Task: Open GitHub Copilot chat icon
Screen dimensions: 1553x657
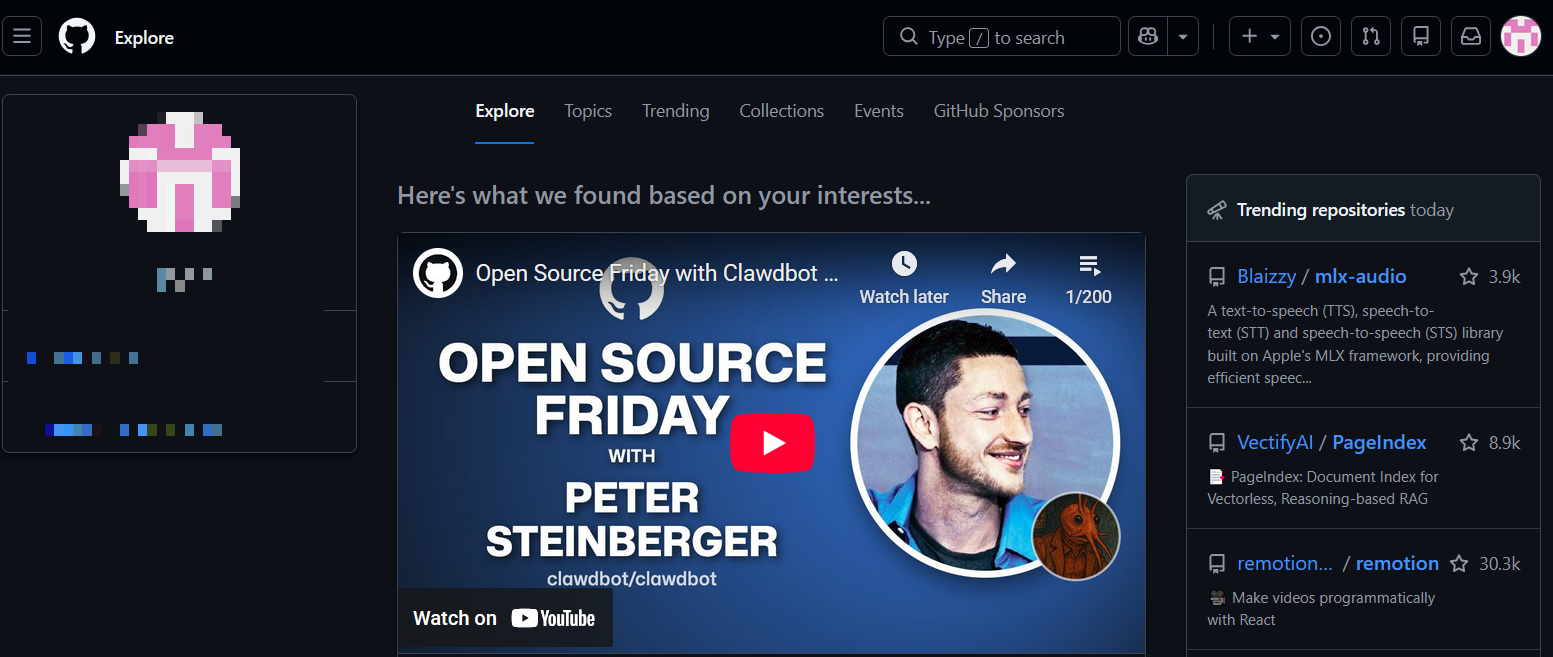Action: [1147, 37]
